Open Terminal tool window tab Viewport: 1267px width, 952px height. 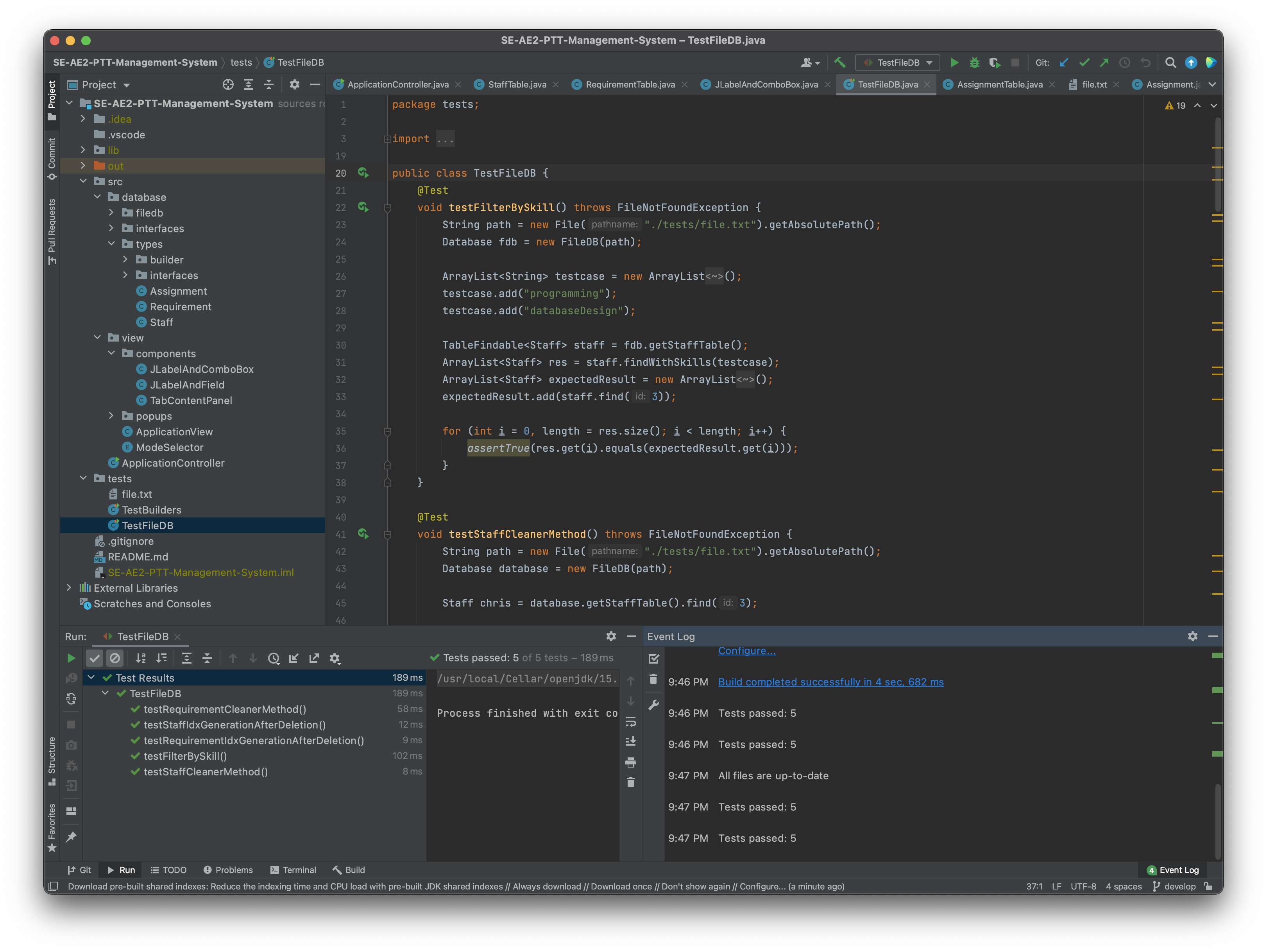click(x=293, y=870)
